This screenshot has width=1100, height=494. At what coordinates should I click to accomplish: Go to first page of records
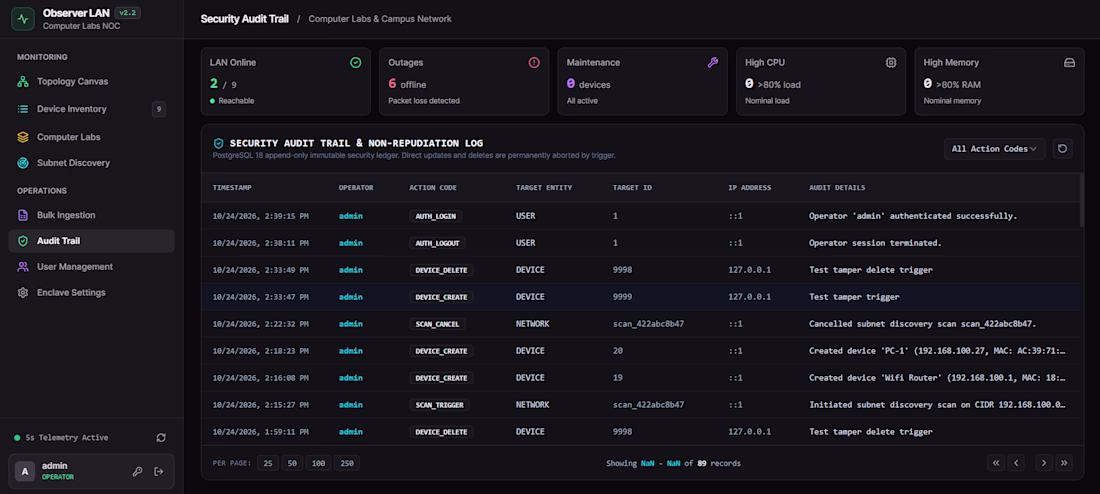coord(995,463)
